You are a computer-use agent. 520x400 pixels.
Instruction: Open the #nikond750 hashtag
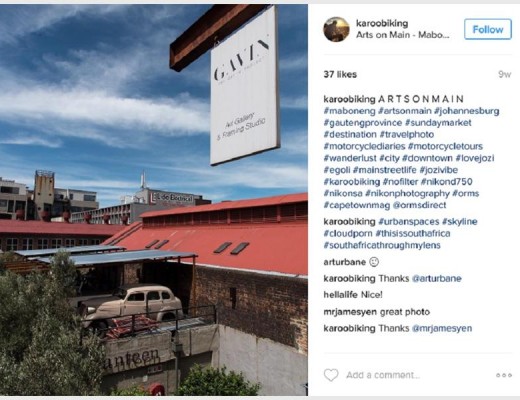(446, 182)
